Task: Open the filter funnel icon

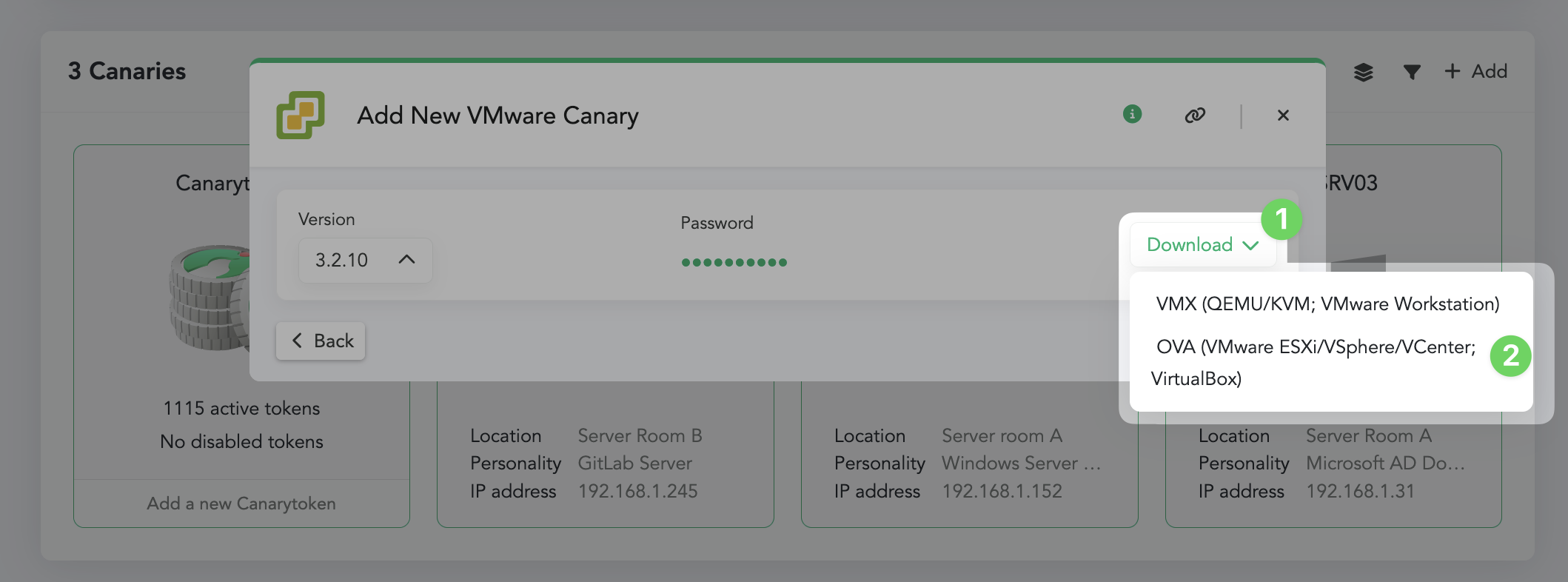Action: click(1412, 72)
